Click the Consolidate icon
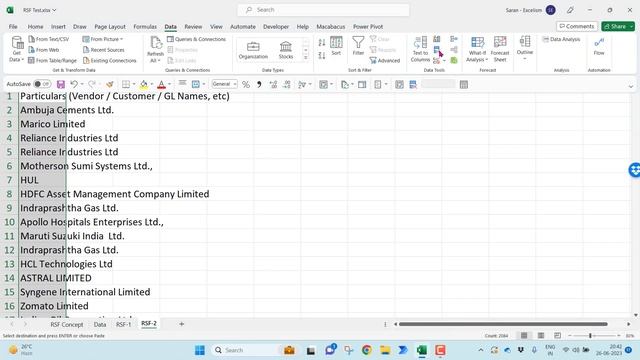Screen dimensions: 640x360 [x=454, y=39]
